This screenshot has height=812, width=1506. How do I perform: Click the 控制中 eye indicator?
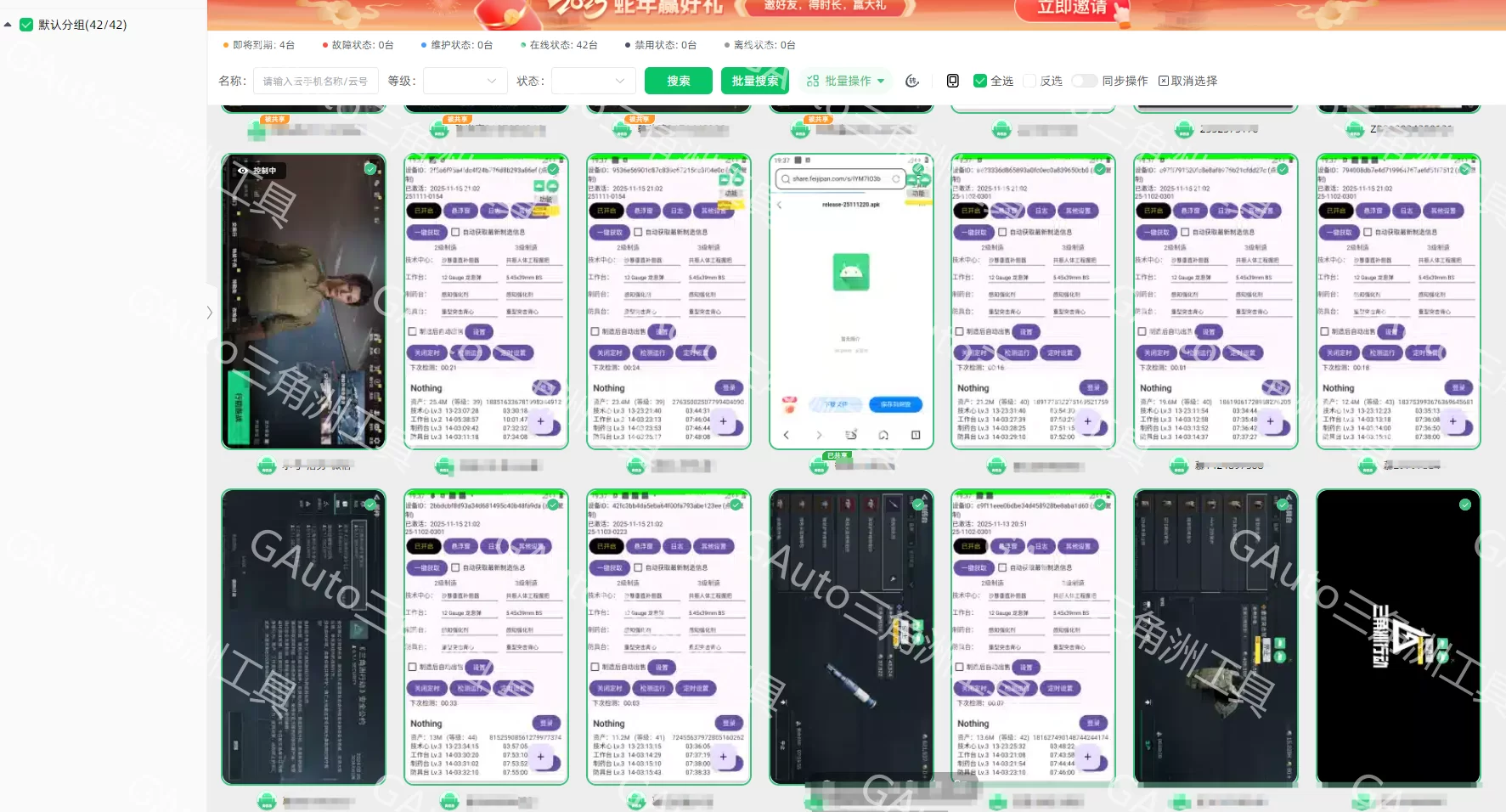pos(243,171)
